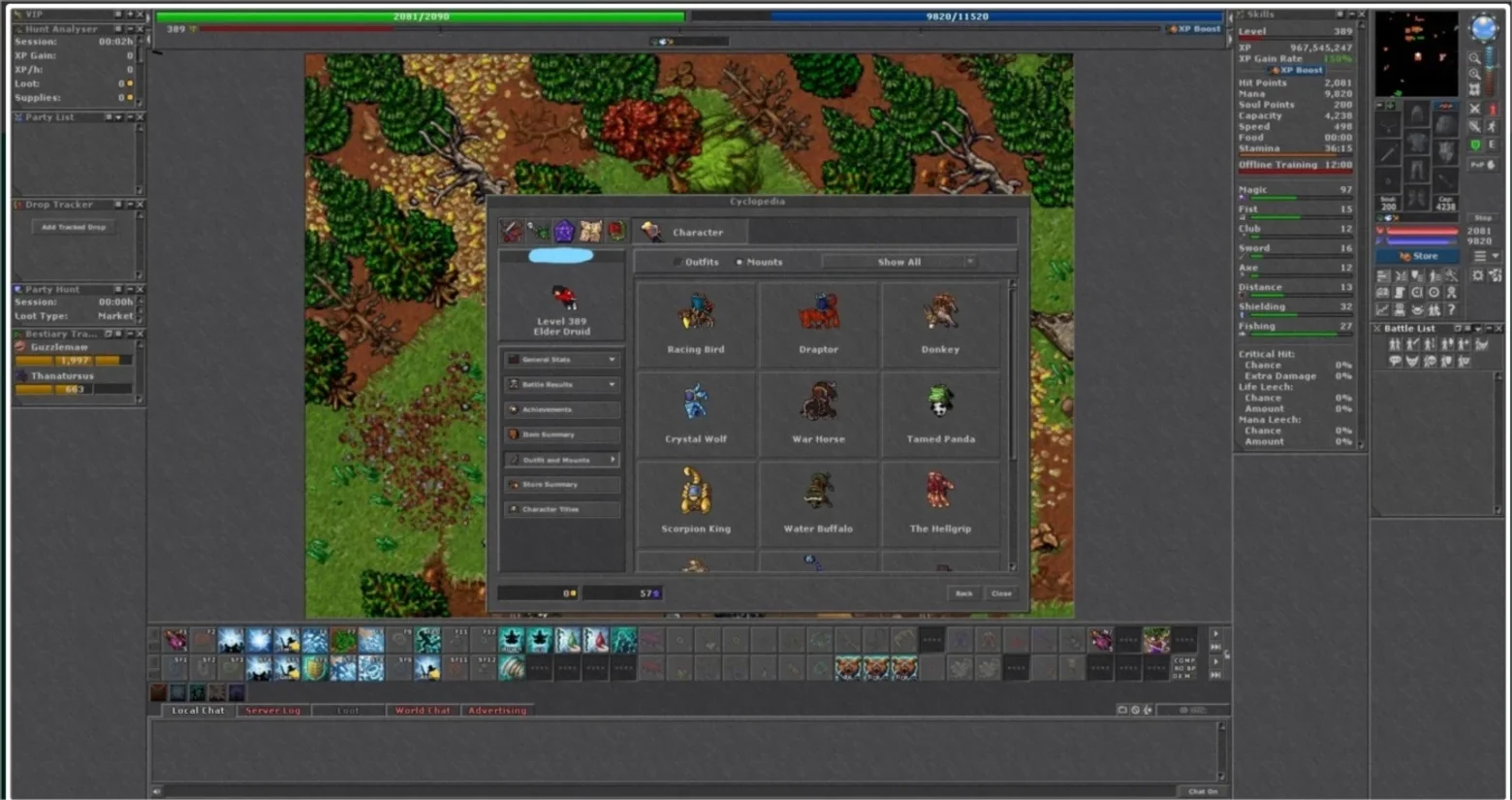Click the XP Boost button in Skills
The image size is (1512, 800).
click(1297, 70)
